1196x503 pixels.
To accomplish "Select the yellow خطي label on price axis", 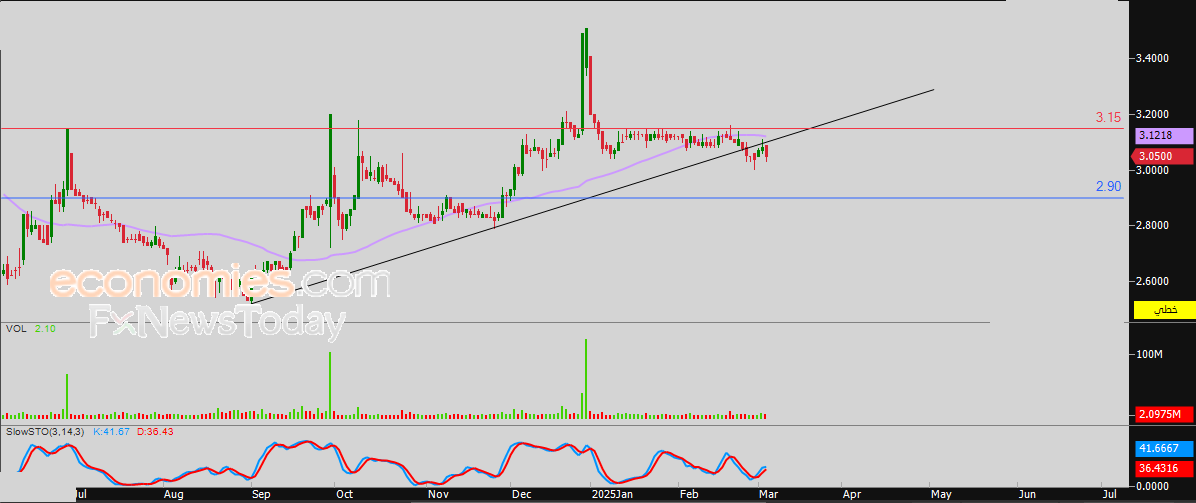I will (x=1164, y=310).
